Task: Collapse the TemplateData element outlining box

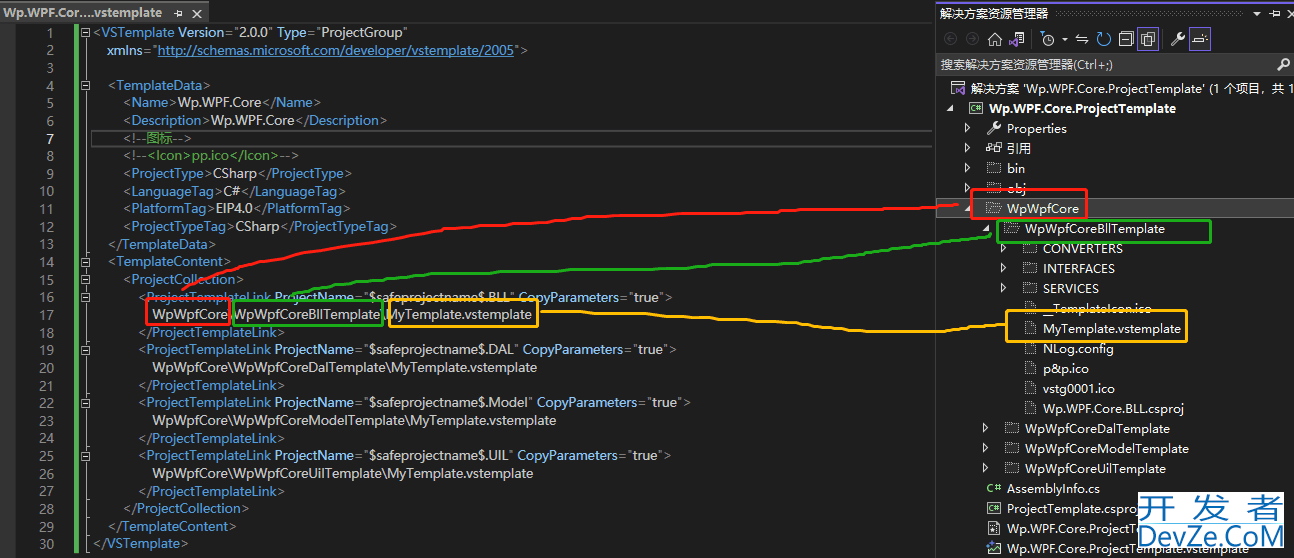Action: (x=85, y=85)
